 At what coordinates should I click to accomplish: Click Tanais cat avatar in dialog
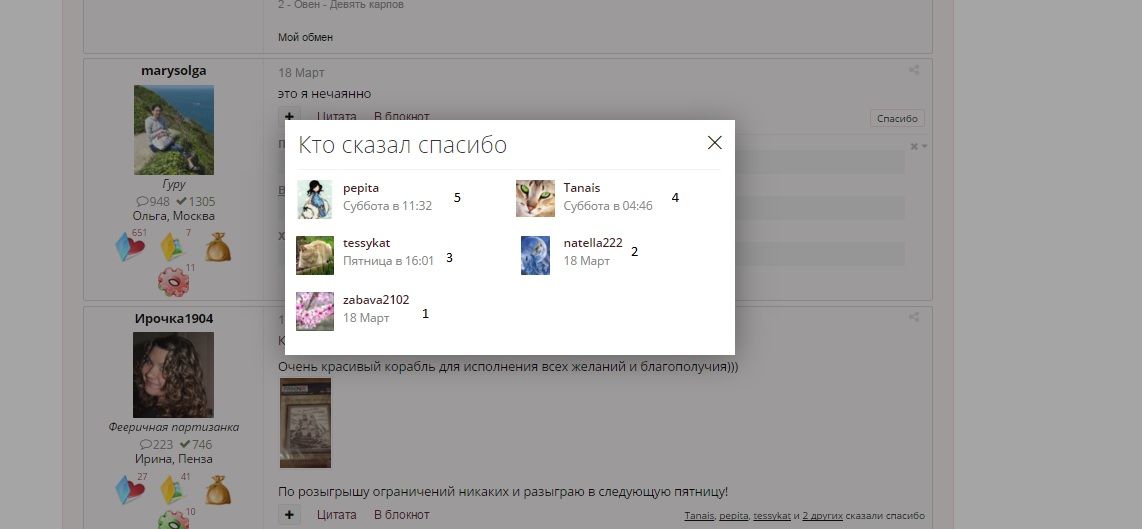coord(535,198)
